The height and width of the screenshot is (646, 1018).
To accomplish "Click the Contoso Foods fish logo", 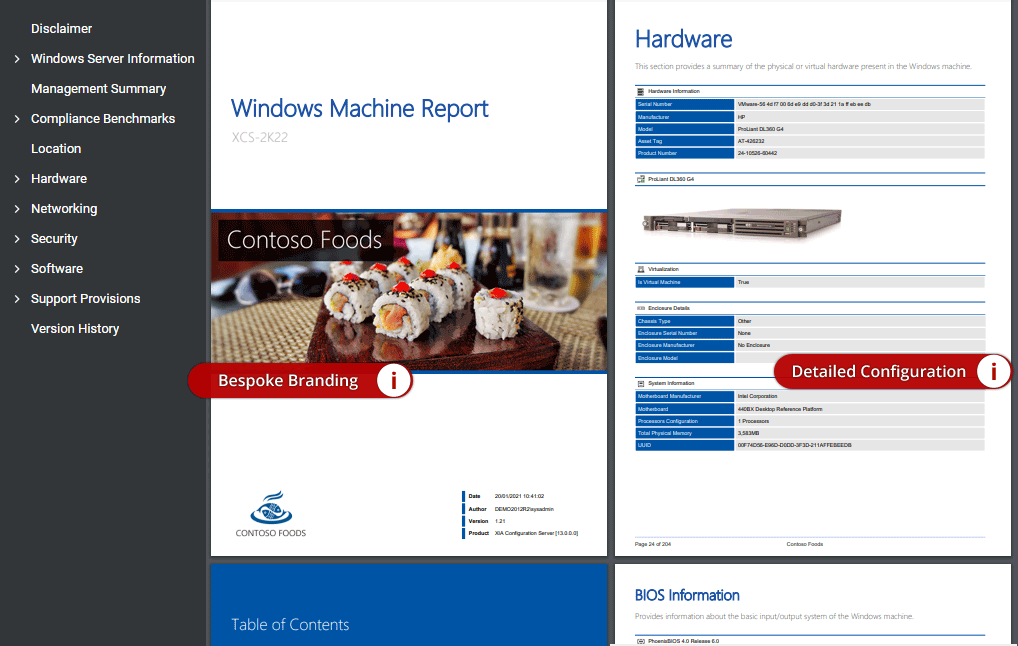I will (271, 507).
